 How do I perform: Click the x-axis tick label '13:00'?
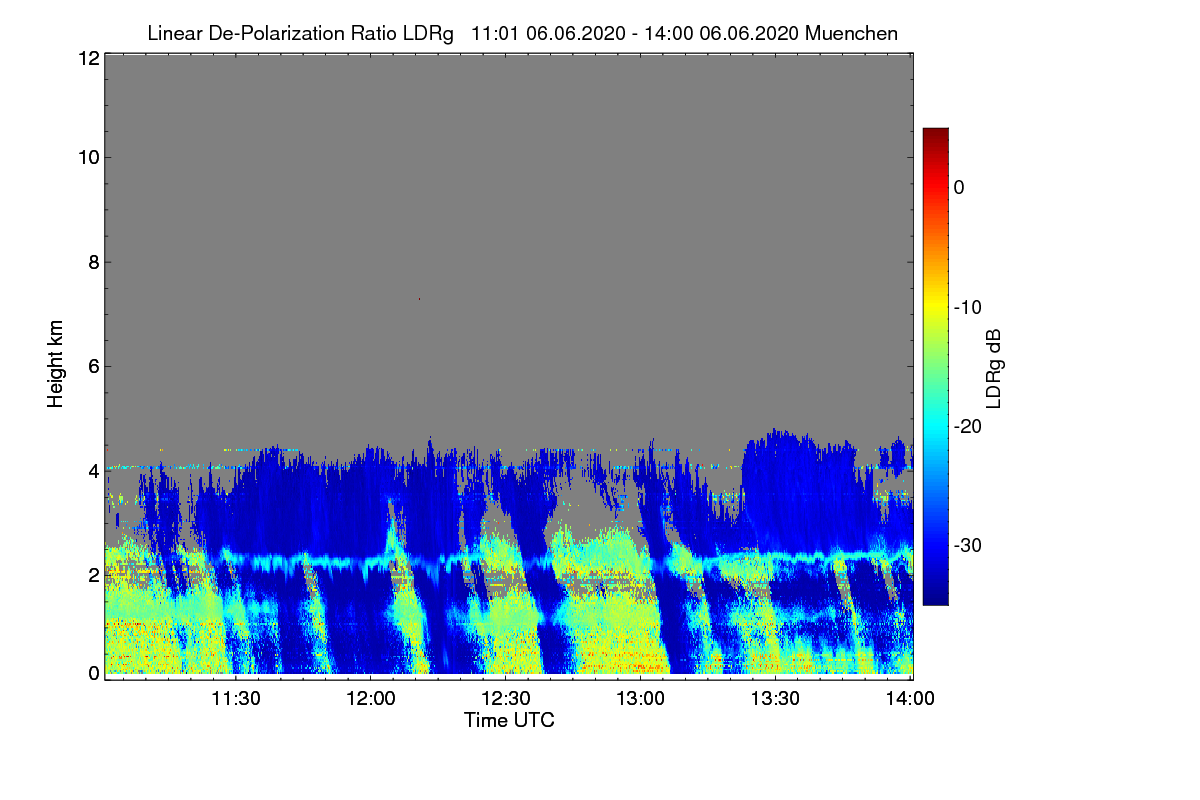(640, 699)
